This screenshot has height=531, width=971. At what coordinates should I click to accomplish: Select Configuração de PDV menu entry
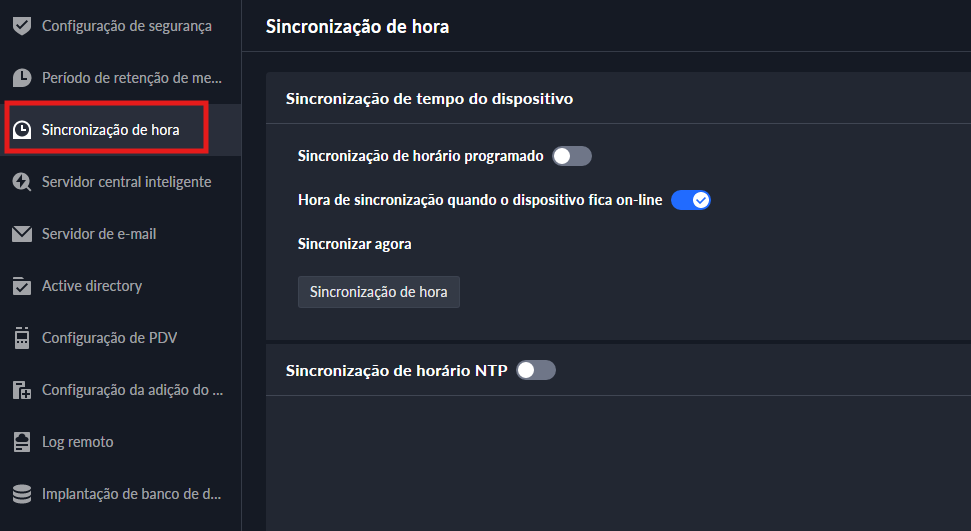pos(109,338)
